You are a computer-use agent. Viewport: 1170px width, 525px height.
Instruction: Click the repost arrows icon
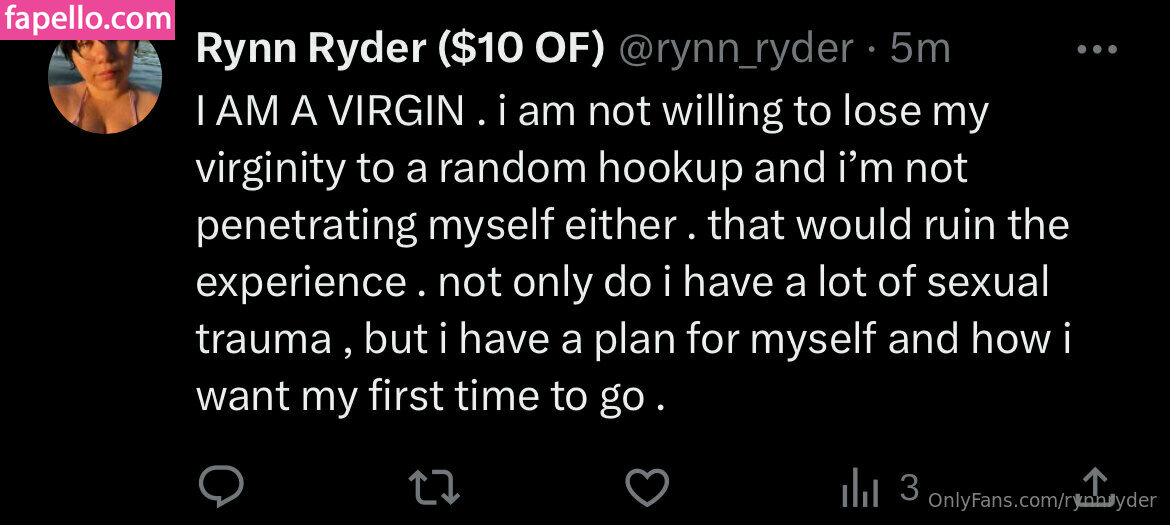[435, 487]
